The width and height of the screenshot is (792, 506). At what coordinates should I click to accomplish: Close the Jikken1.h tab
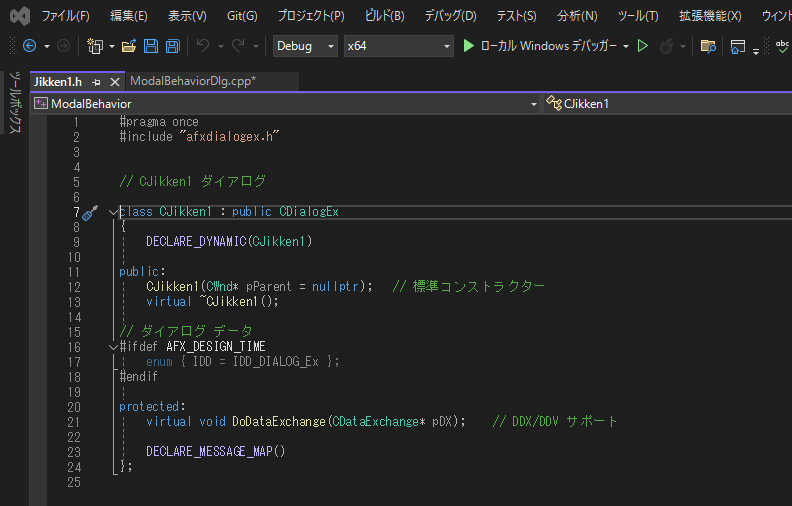pyautogui.click(x=115, y=81)
